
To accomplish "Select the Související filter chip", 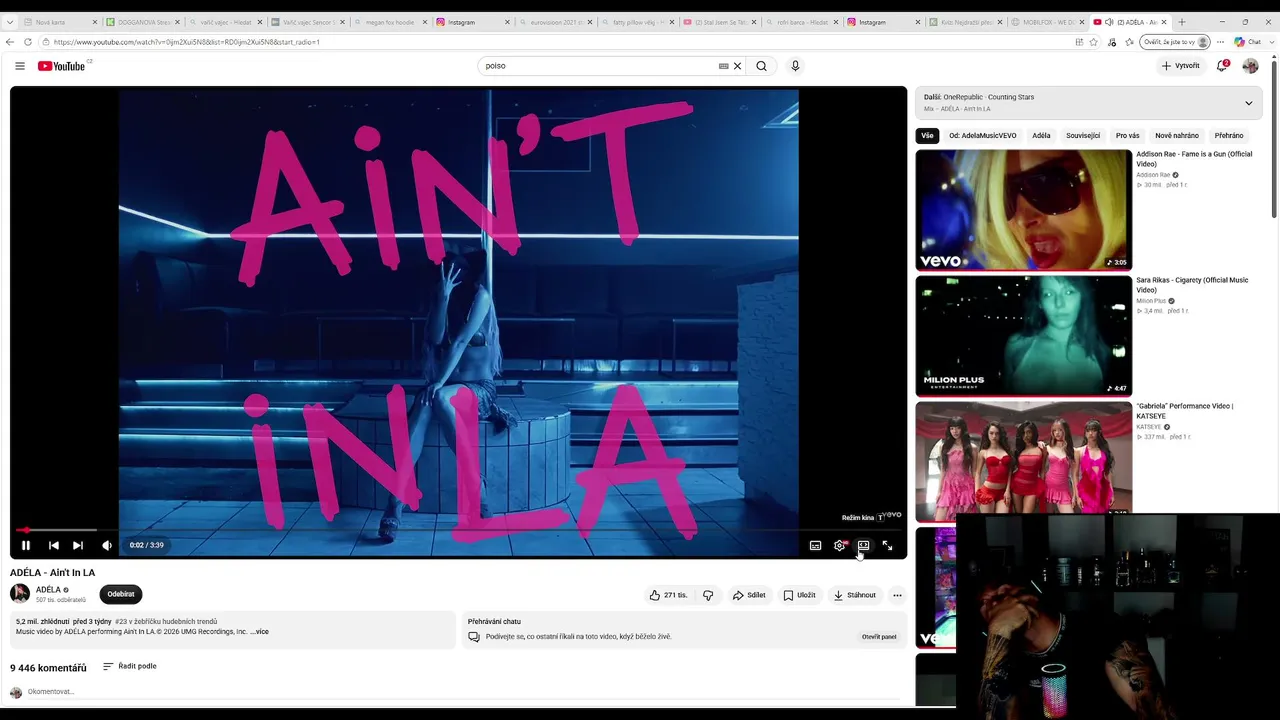I will point(1083,136).
